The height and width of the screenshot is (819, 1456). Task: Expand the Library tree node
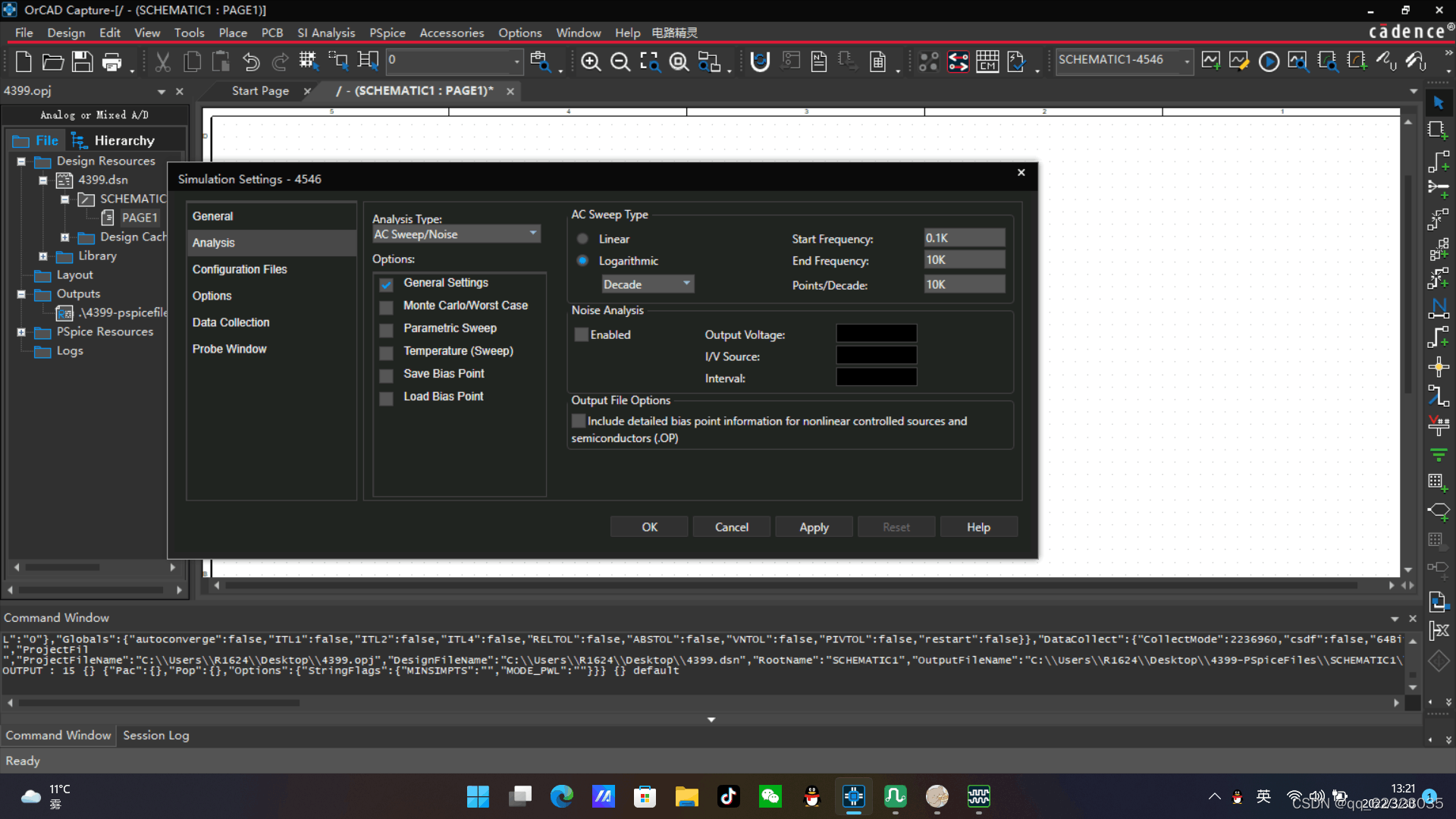pos(43,256)
